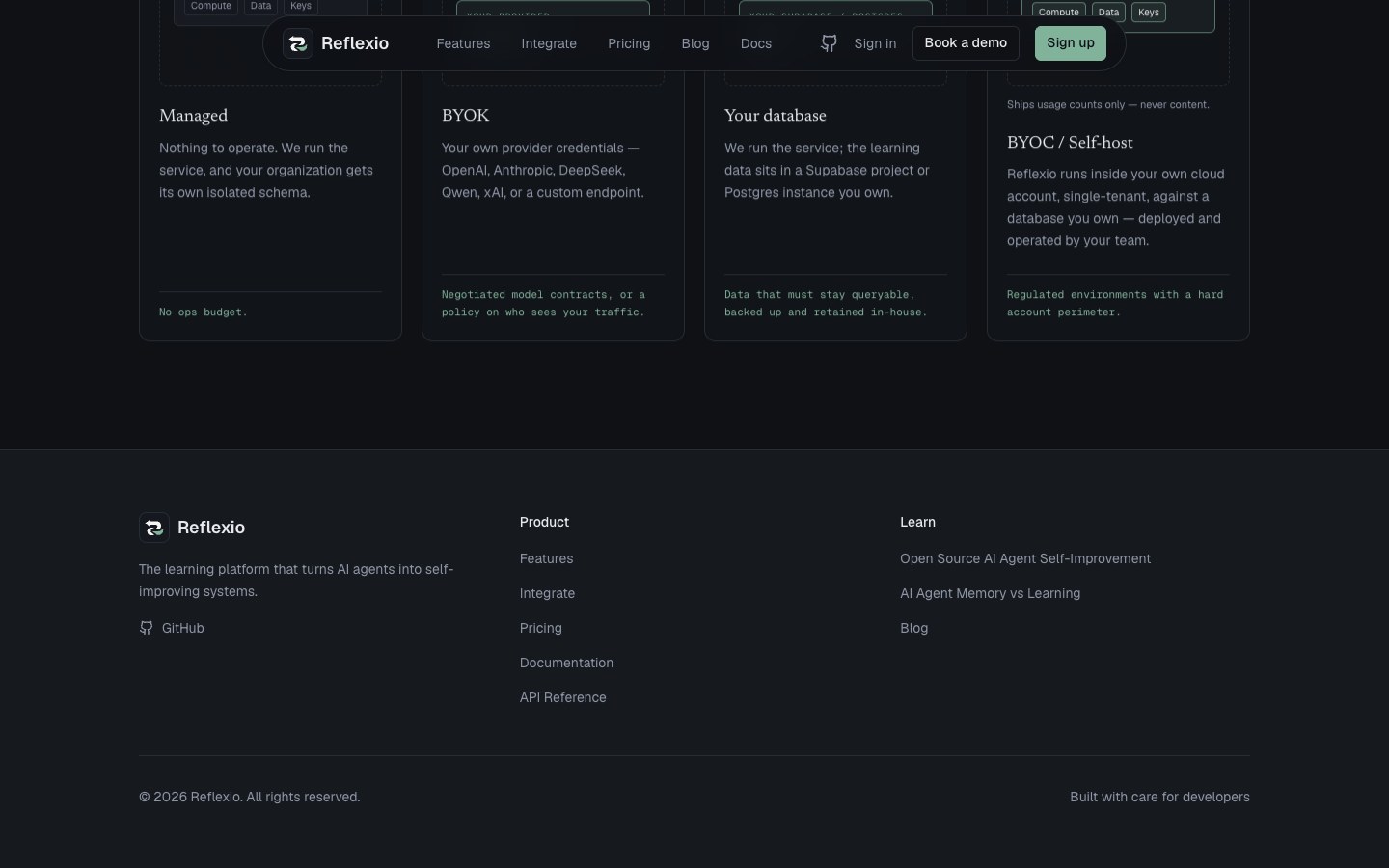This screenshot has width=1389, height=868.
Task: Click 'Regulated environments with a hard account perimeter' note
Action: [x=1115, y=304]
